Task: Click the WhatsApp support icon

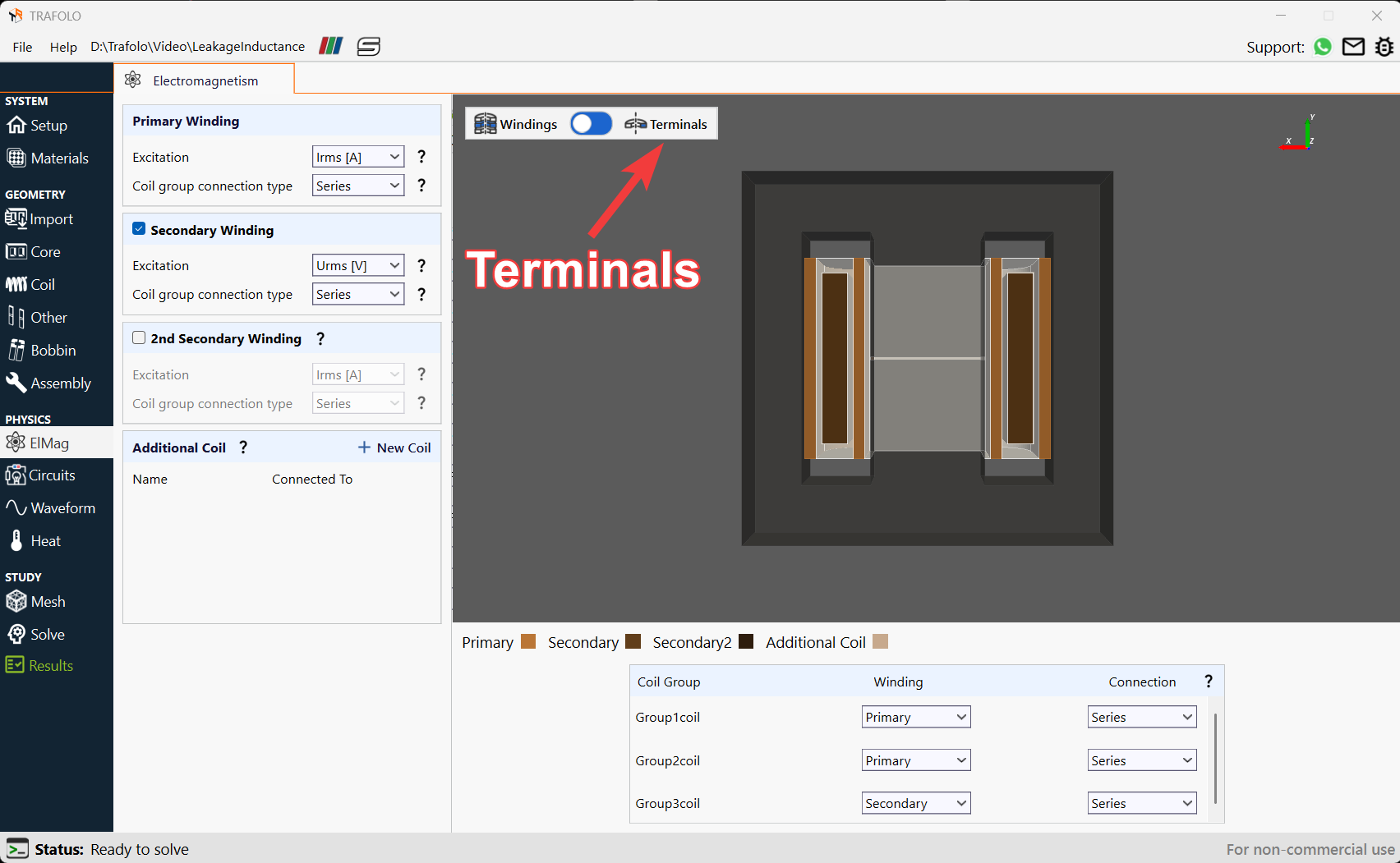Action: (x=1323, y=47)
